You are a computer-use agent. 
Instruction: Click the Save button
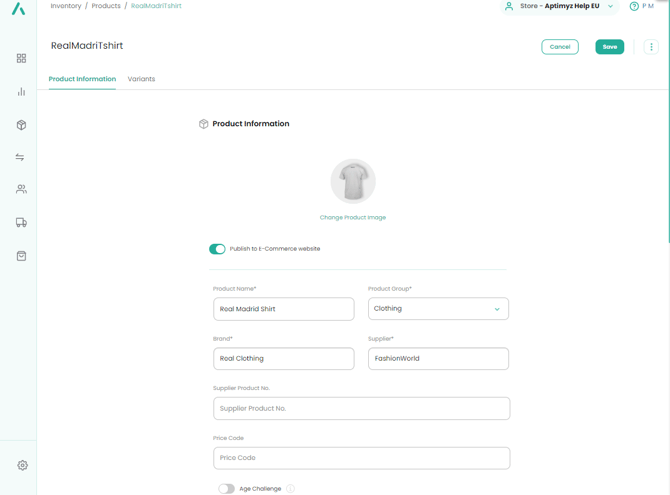pyautogui.click(x=609, y=47)
